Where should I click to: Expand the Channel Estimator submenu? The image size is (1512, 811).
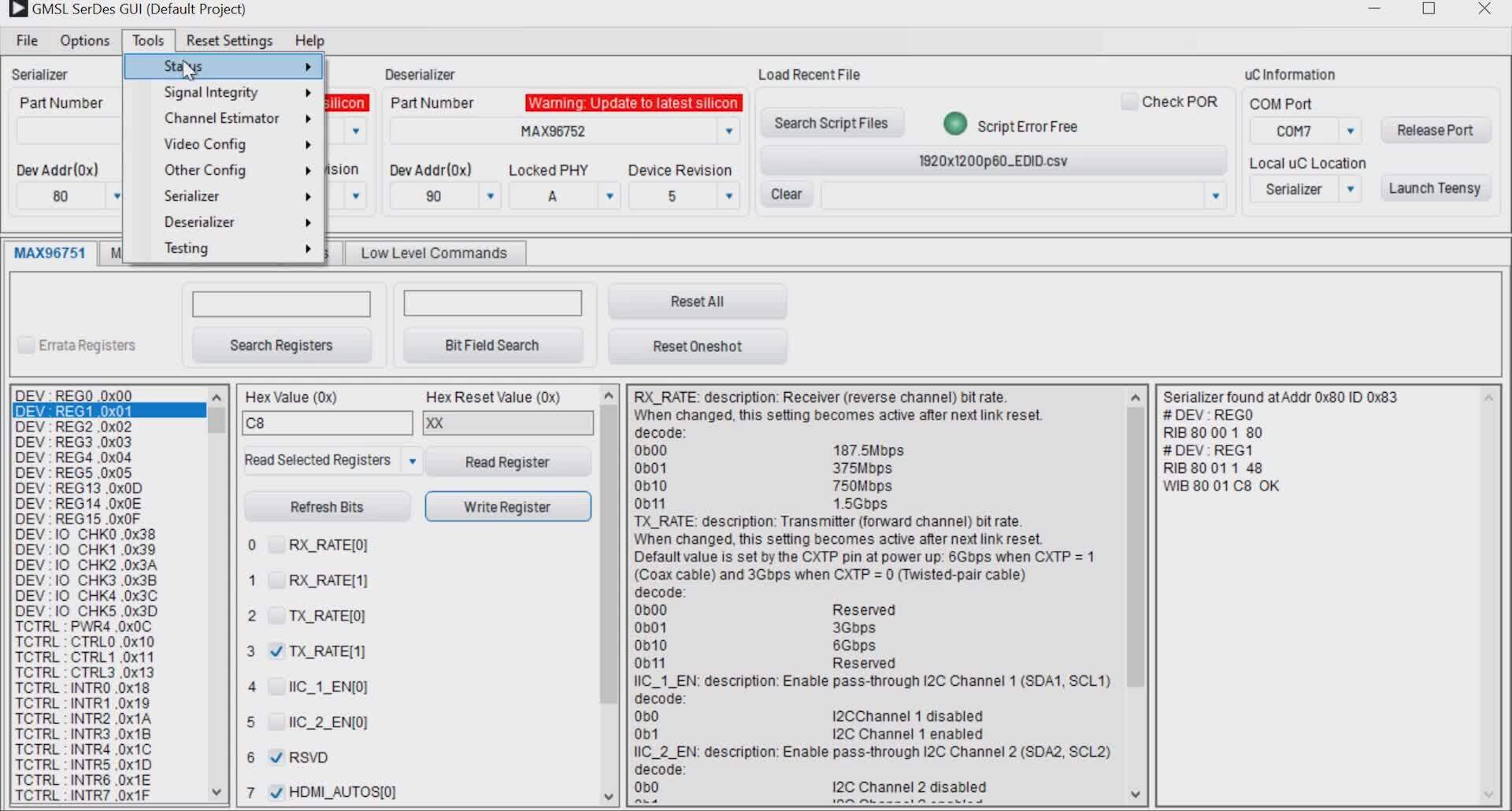coord(224,118)
